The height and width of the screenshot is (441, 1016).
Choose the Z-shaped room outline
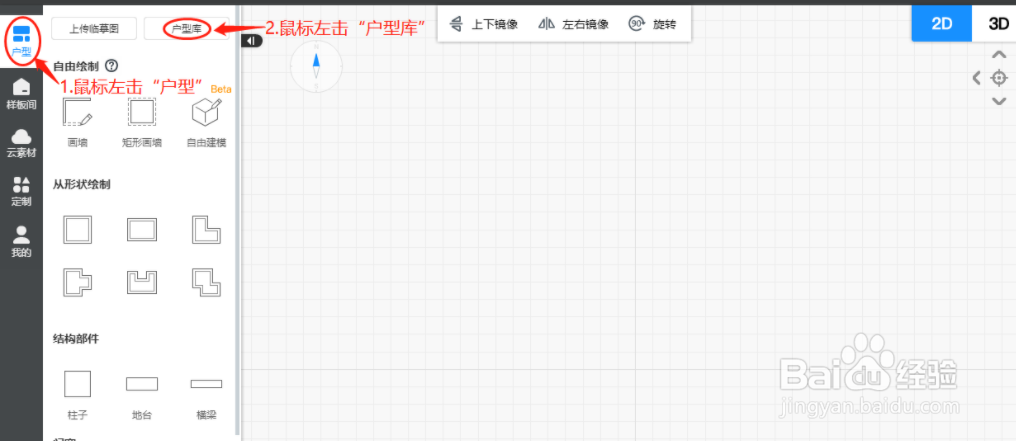tap(207, 282)
